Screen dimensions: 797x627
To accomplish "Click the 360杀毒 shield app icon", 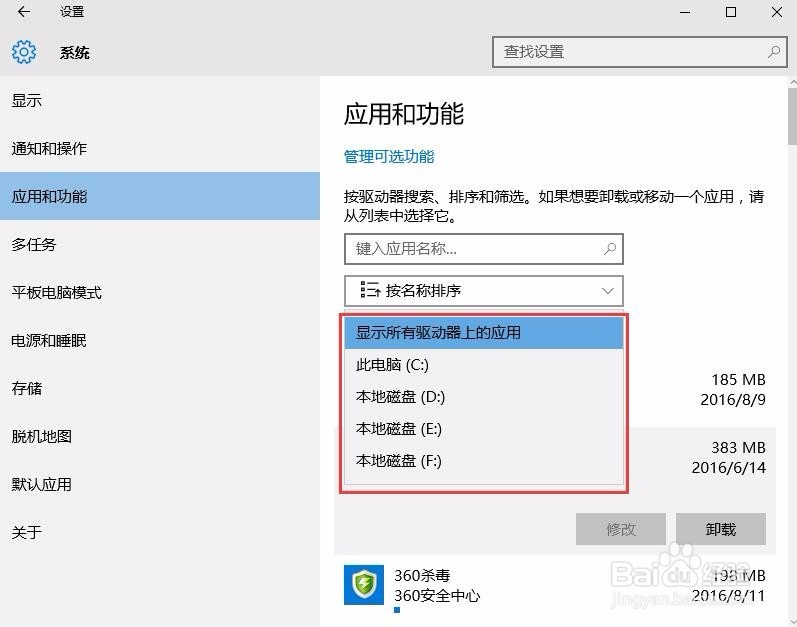I will click(363, 584).
